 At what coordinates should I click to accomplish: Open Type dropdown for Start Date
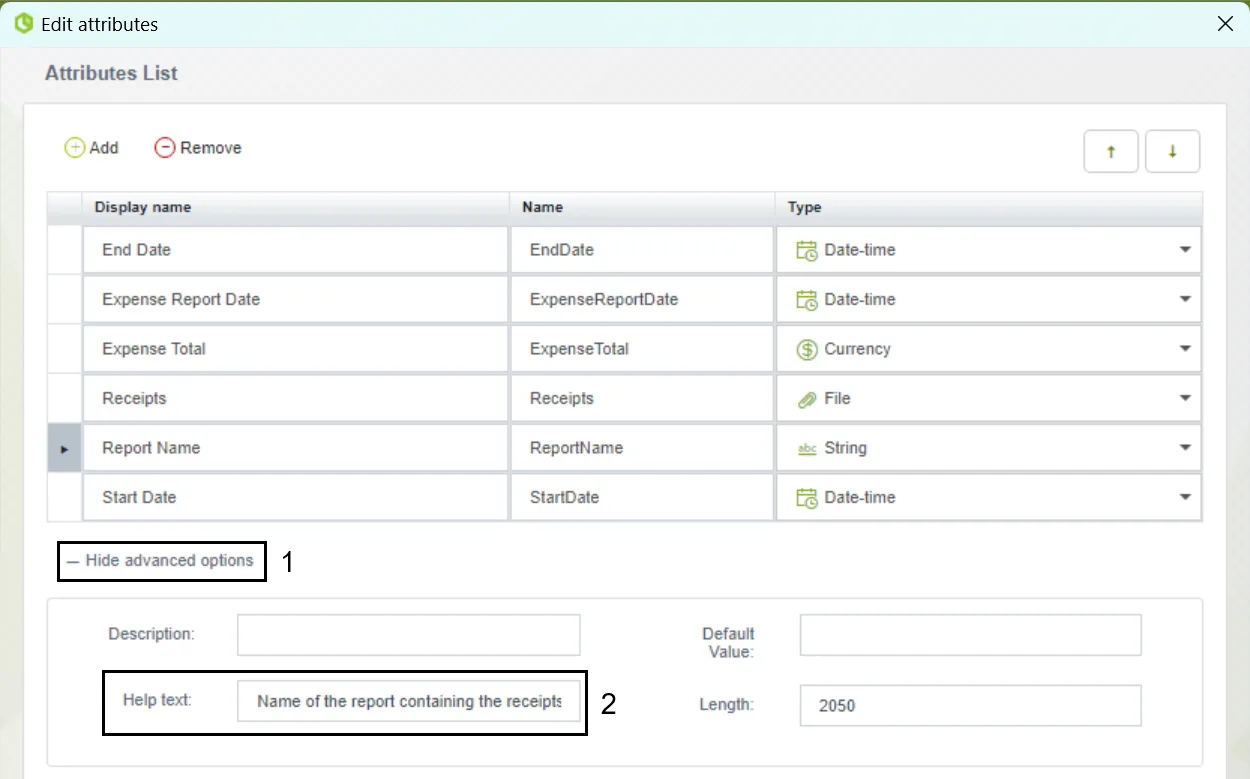(1185, 497)
